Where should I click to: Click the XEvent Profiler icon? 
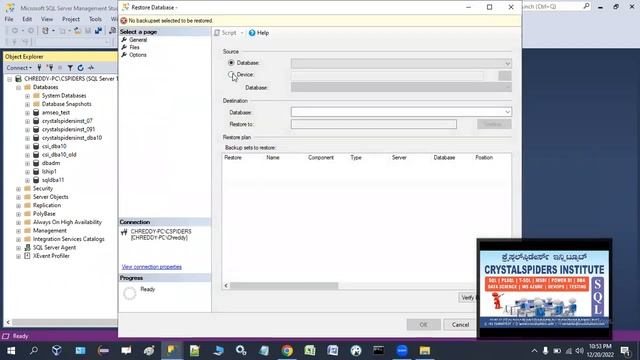[27, 256]
